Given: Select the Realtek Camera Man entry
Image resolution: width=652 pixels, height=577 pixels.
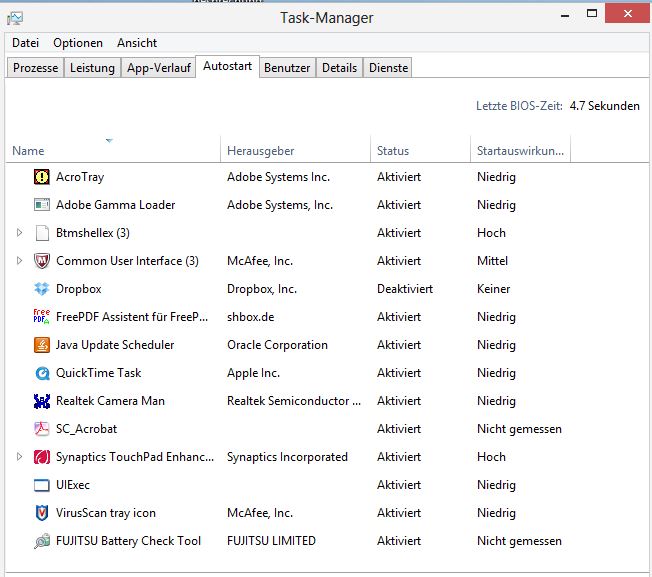Looking at the screenshot, I should tap(110, 401).
